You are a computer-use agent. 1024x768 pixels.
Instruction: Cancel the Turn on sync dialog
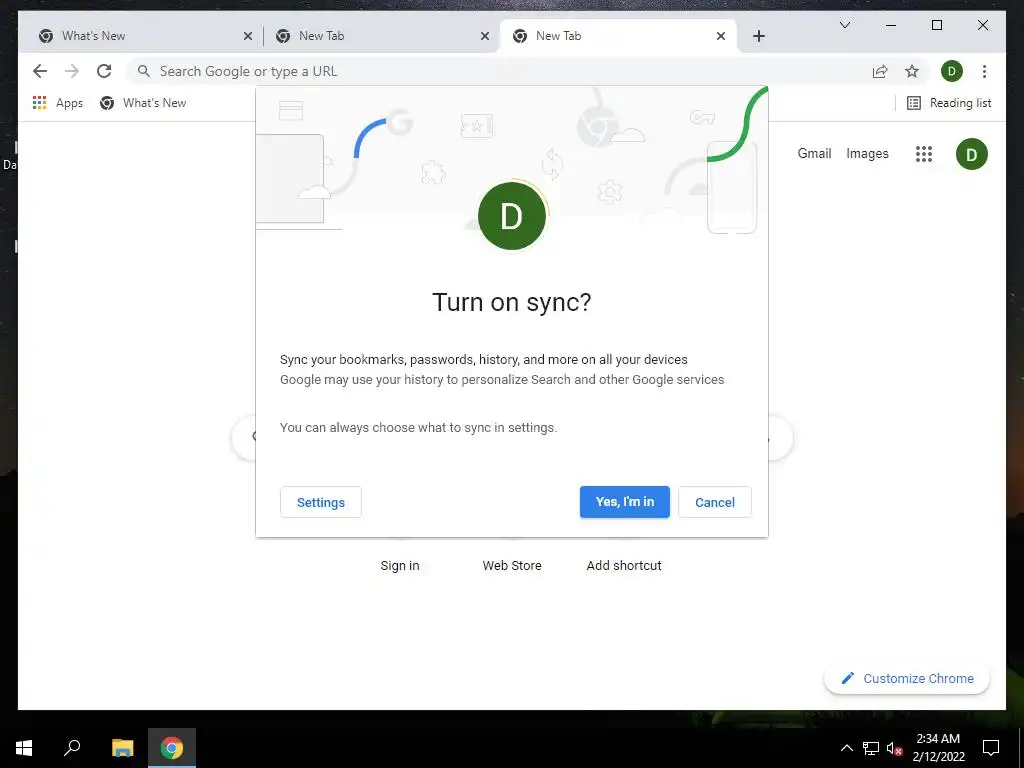point(715,502)
